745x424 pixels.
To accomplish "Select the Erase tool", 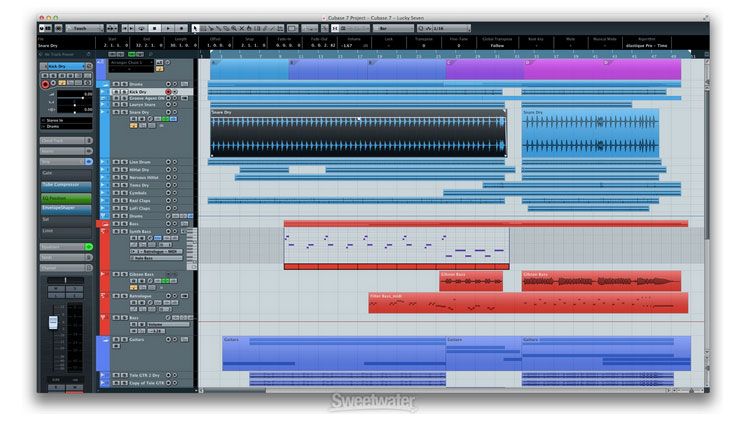I will coord(226,29).
